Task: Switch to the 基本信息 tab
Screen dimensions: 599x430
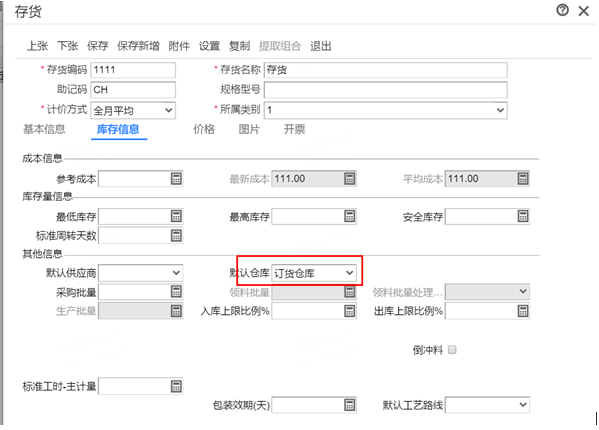Action: point(44,129)
